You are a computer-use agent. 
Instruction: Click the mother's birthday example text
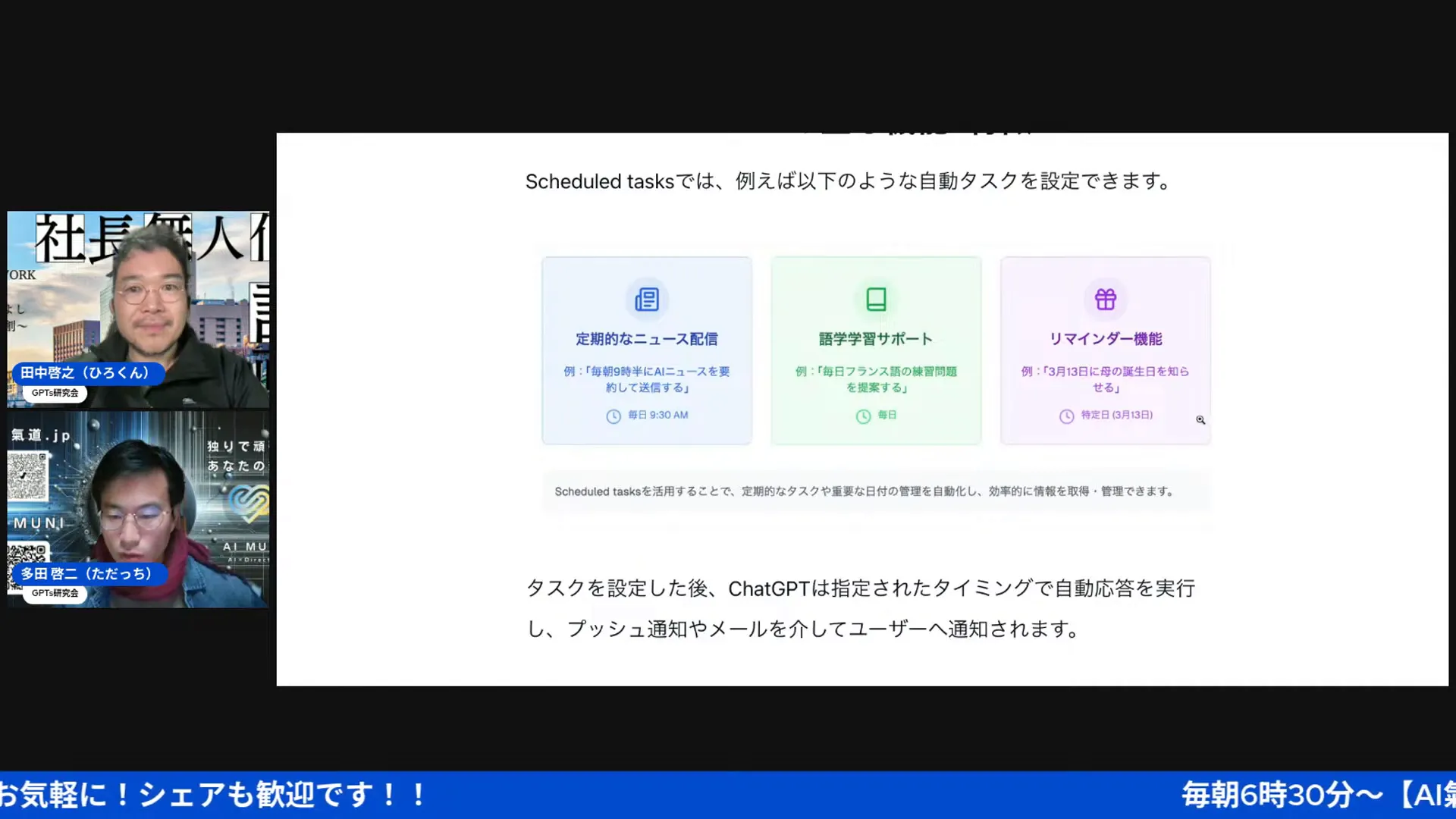(x=1106, y=379)
